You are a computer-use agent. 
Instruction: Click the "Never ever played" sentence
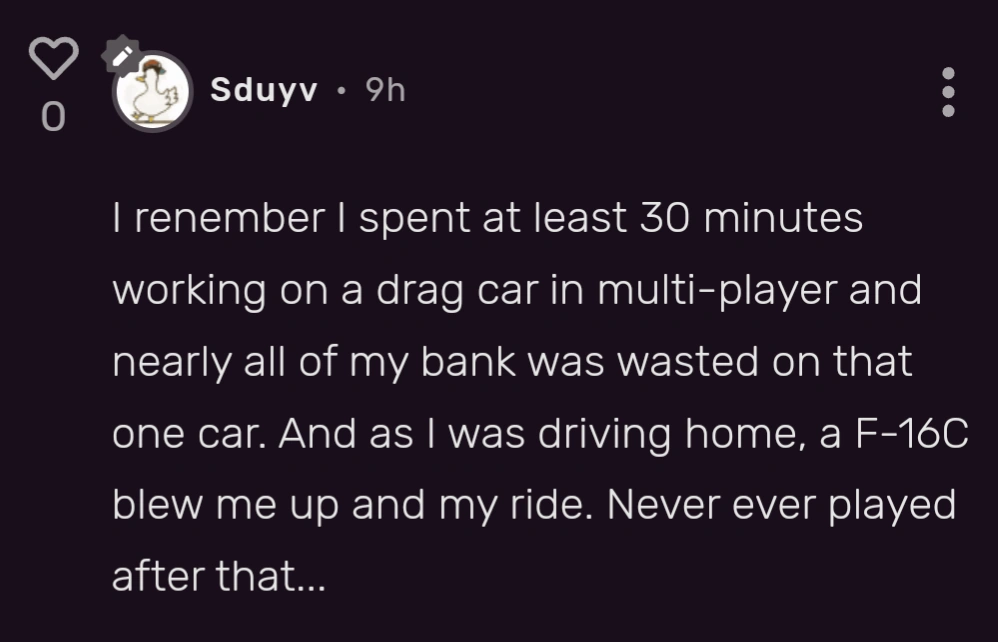783,505
